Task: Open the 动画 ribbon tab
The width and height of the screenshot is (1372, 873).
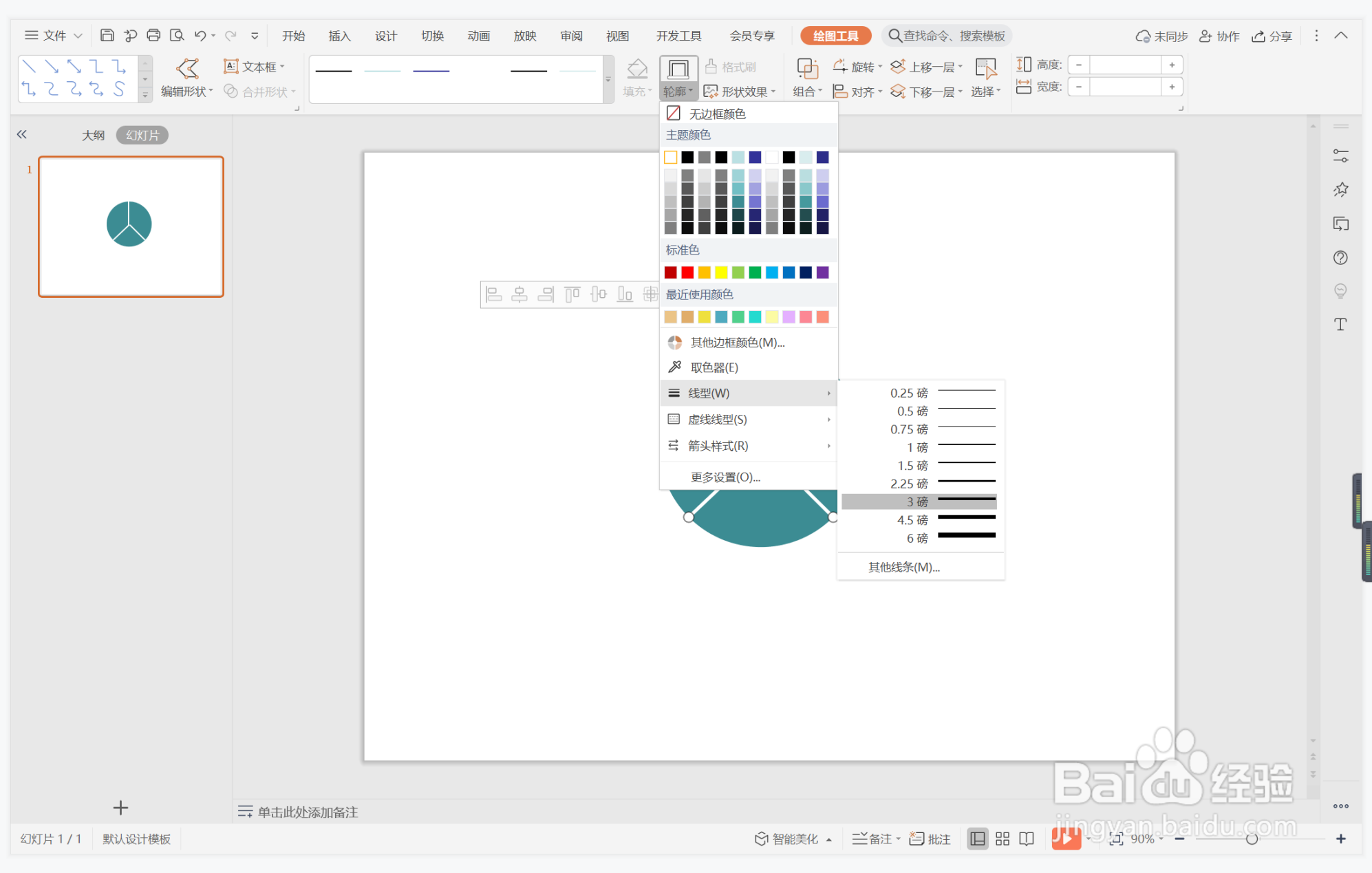Action: coord(478,36)
